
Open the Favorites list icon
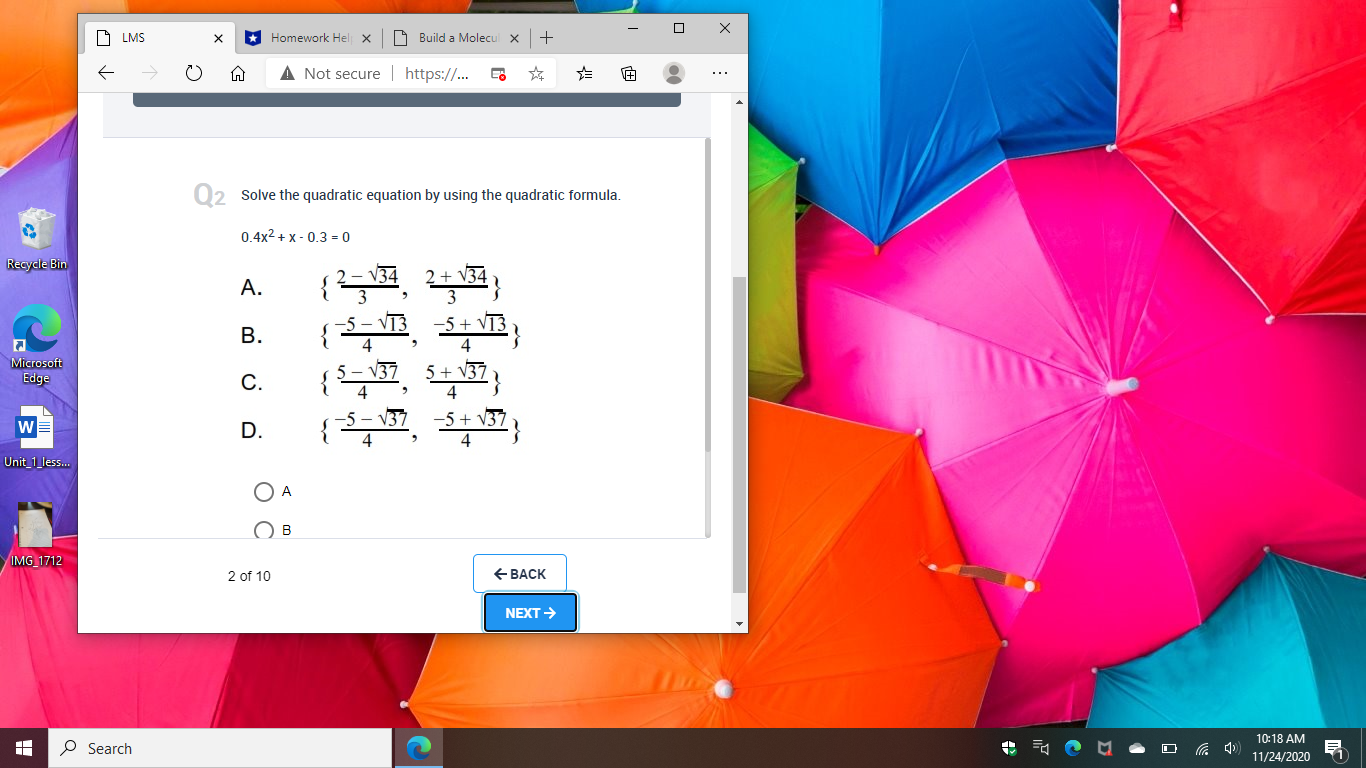tap(584, 72)
